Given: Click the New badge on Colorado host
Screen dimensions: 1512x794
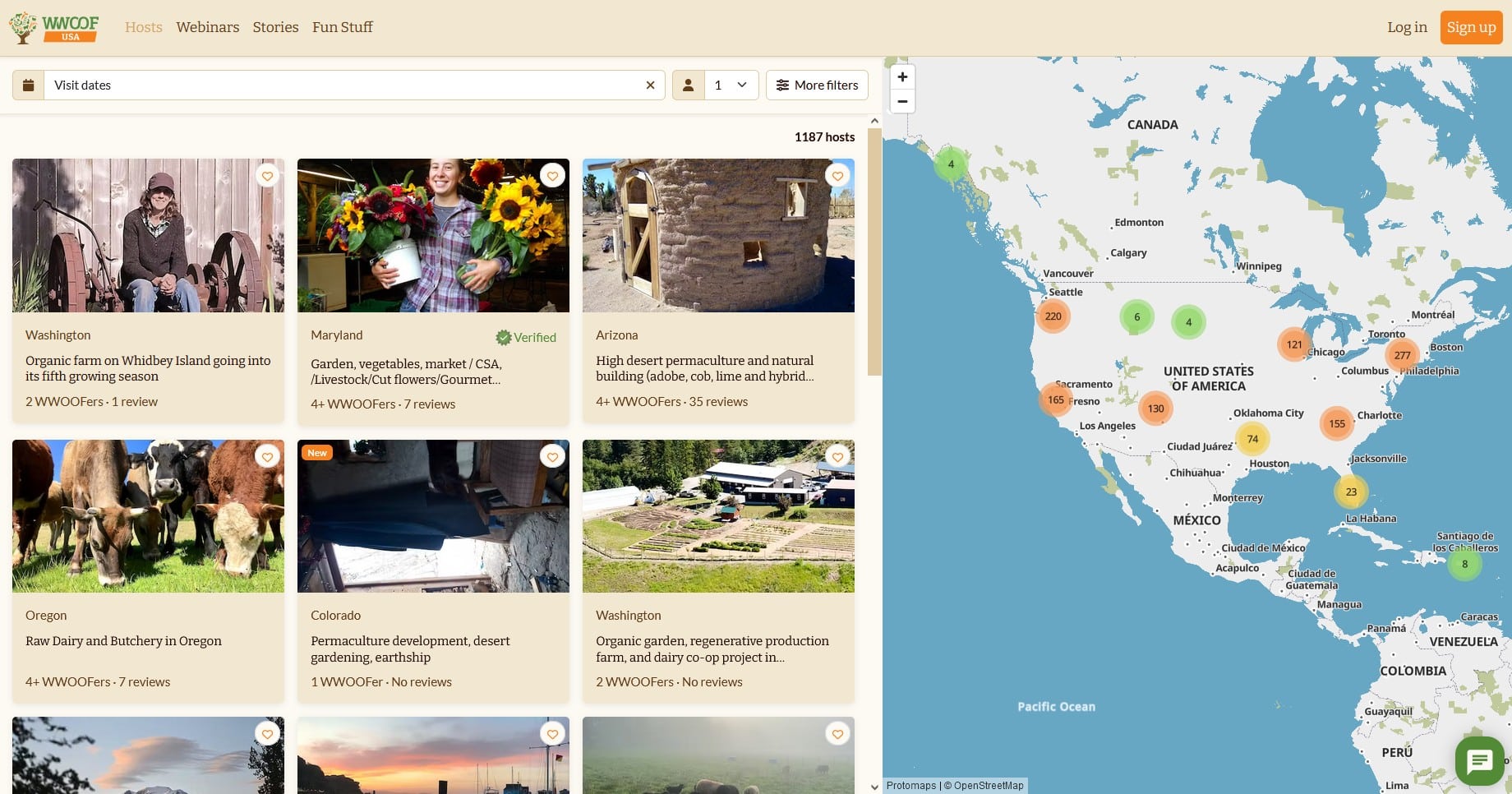Looking at the screenshot, I should (317, 453).
